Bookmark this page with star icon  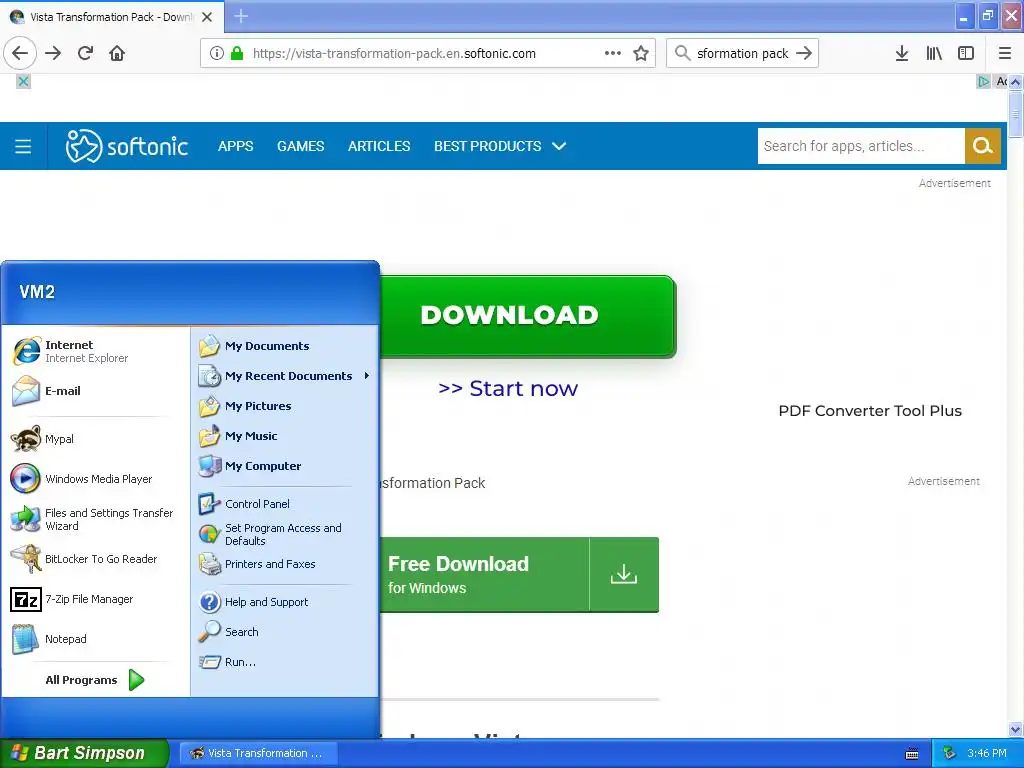coord(641,54)
